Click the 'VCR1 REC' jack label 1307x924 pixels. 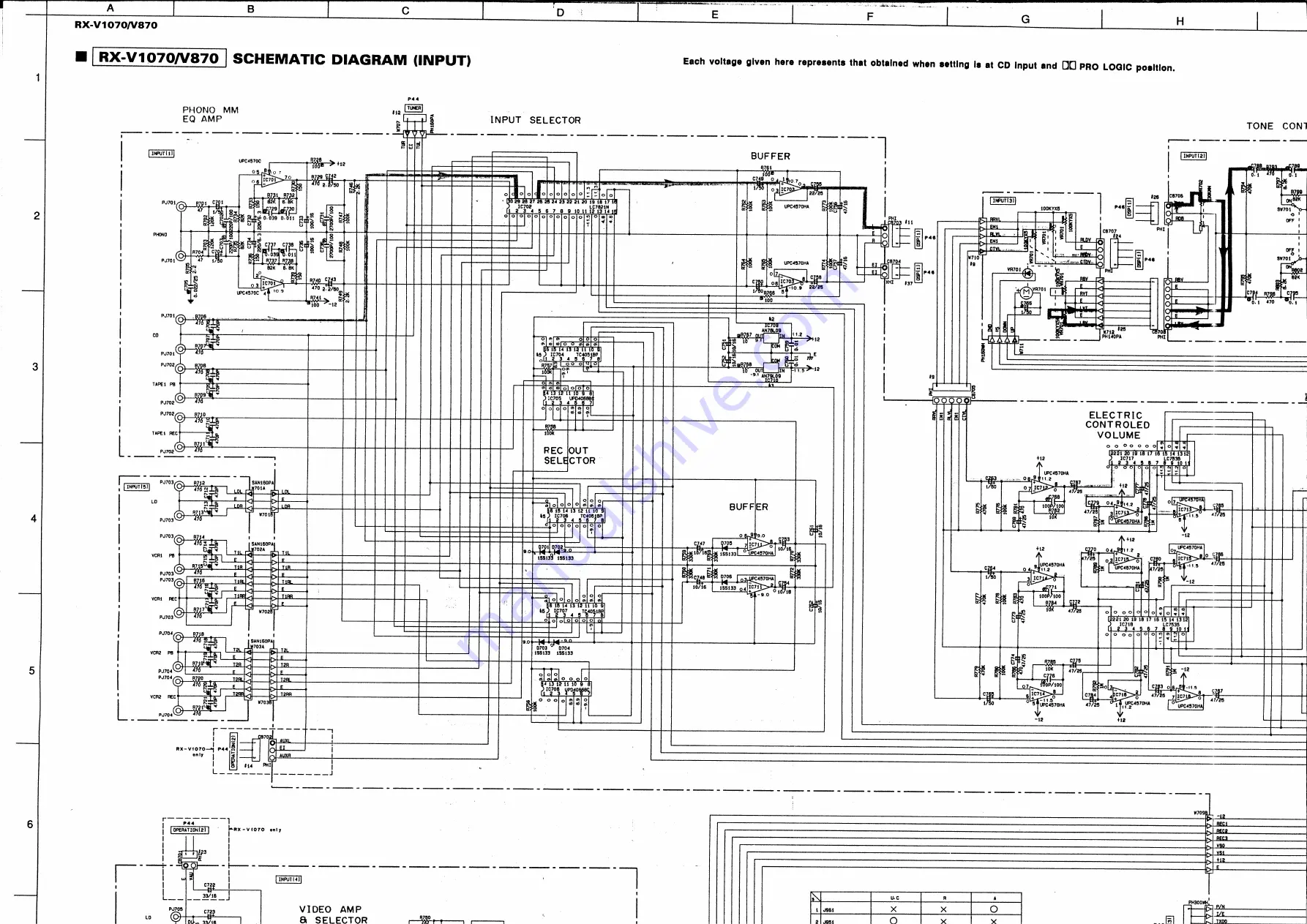point(164,599)
